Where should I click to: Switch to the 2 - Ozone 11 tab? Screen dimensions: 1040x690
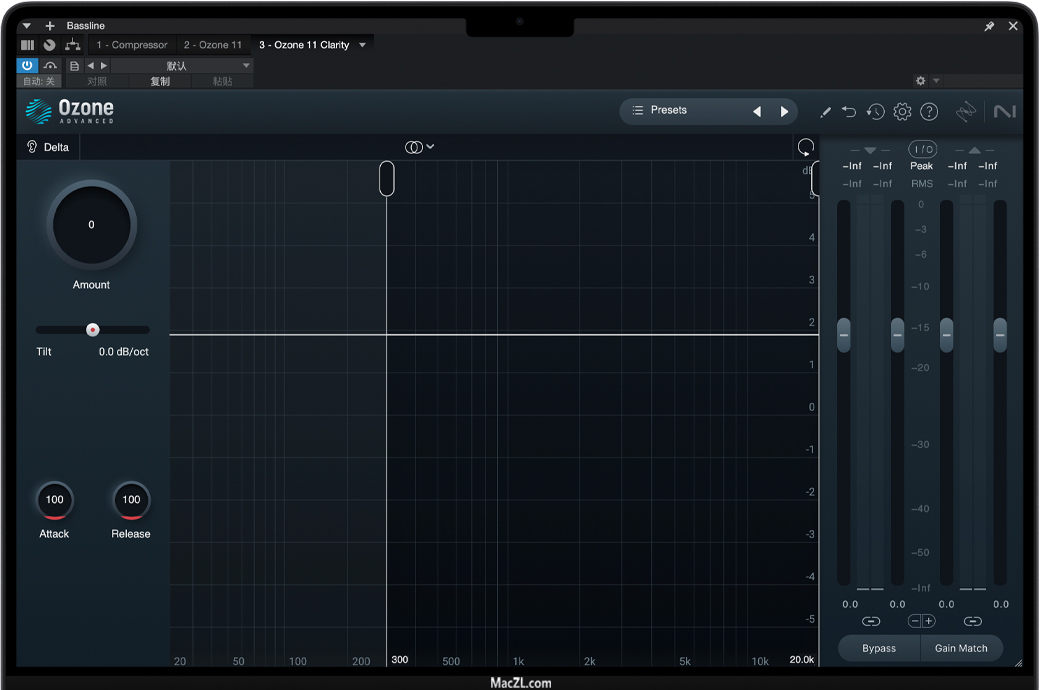pyautogui.click(x=212, y=45)
